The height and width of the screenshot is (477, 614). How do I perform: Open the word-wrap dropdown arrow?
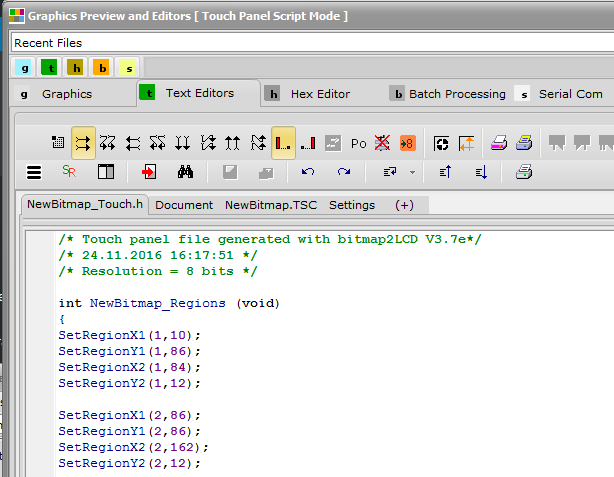412,172
